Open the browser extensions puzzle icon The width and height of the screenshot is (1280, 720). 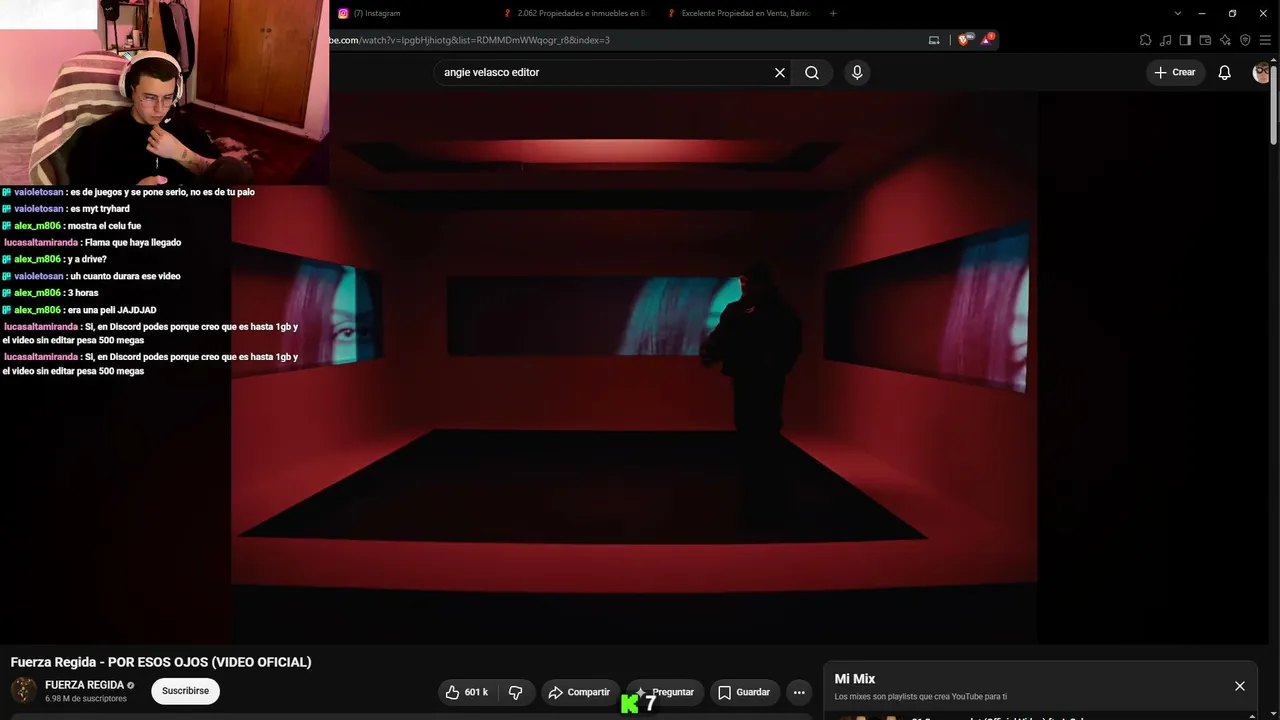point(1145,40)
